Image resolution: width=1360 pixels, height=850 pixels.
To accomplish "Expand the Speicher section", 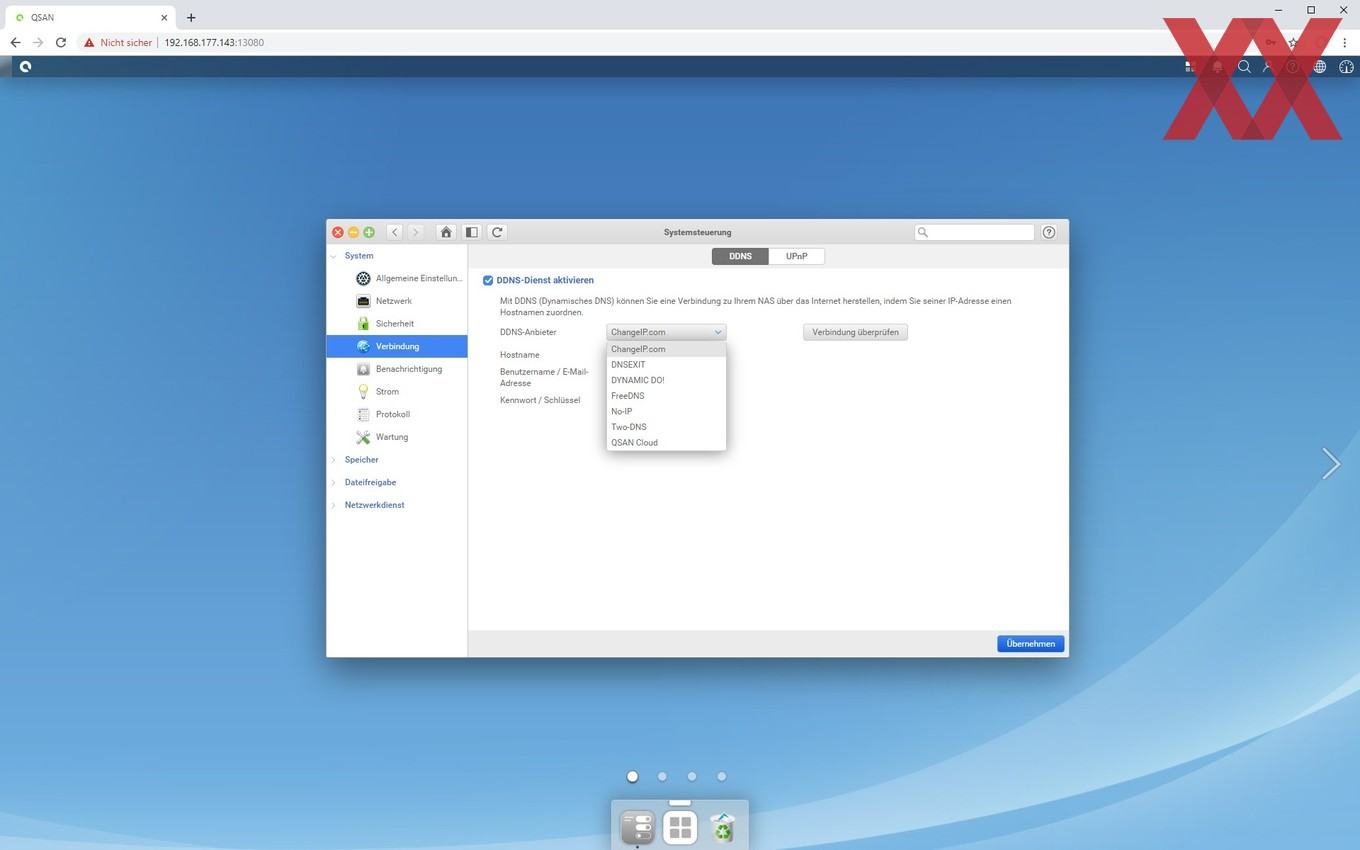I will click(334, 460).
